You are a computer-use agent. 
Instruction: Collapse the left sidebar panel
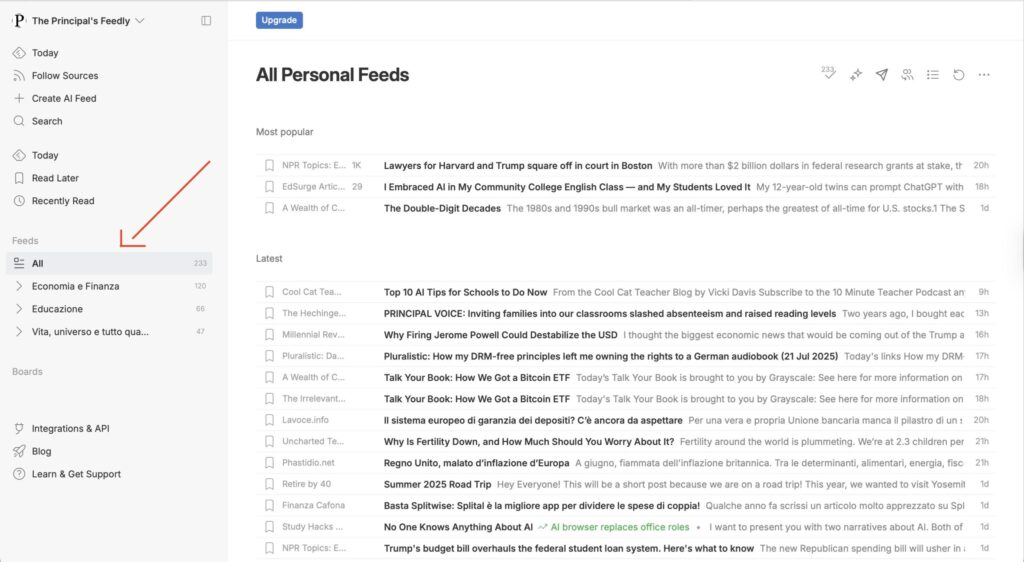pos(206,20)
